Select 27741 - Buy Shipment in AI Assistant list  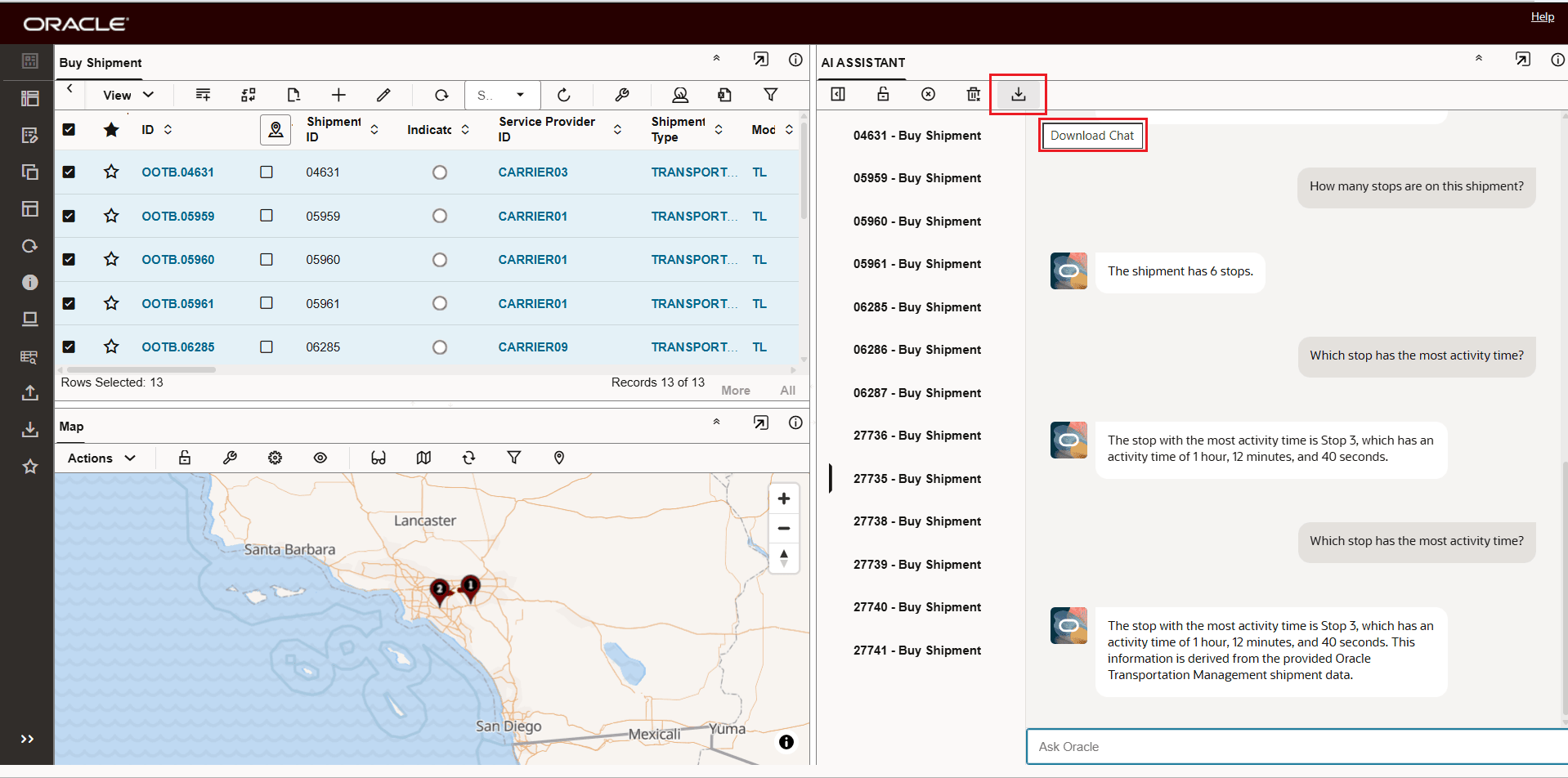click(917, 651)
